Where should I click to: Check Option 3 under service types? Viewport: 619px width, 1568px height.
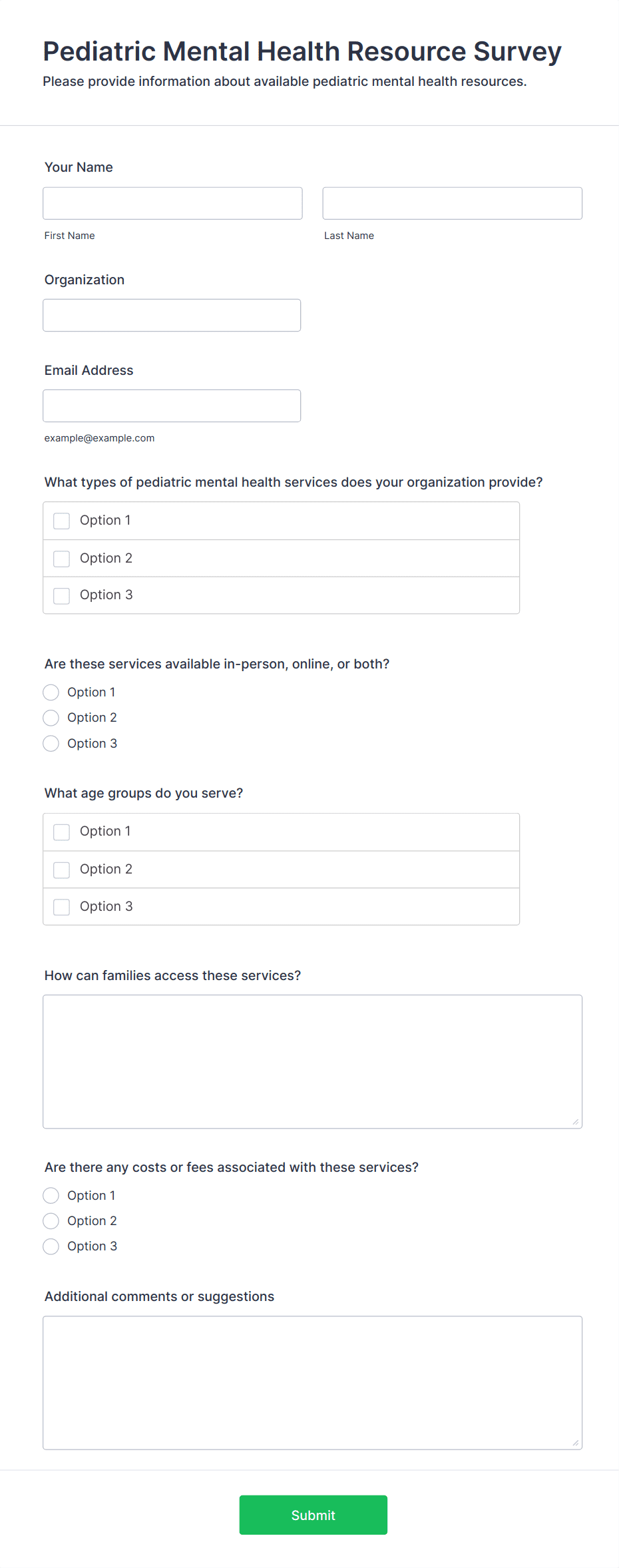pos(62,595)
